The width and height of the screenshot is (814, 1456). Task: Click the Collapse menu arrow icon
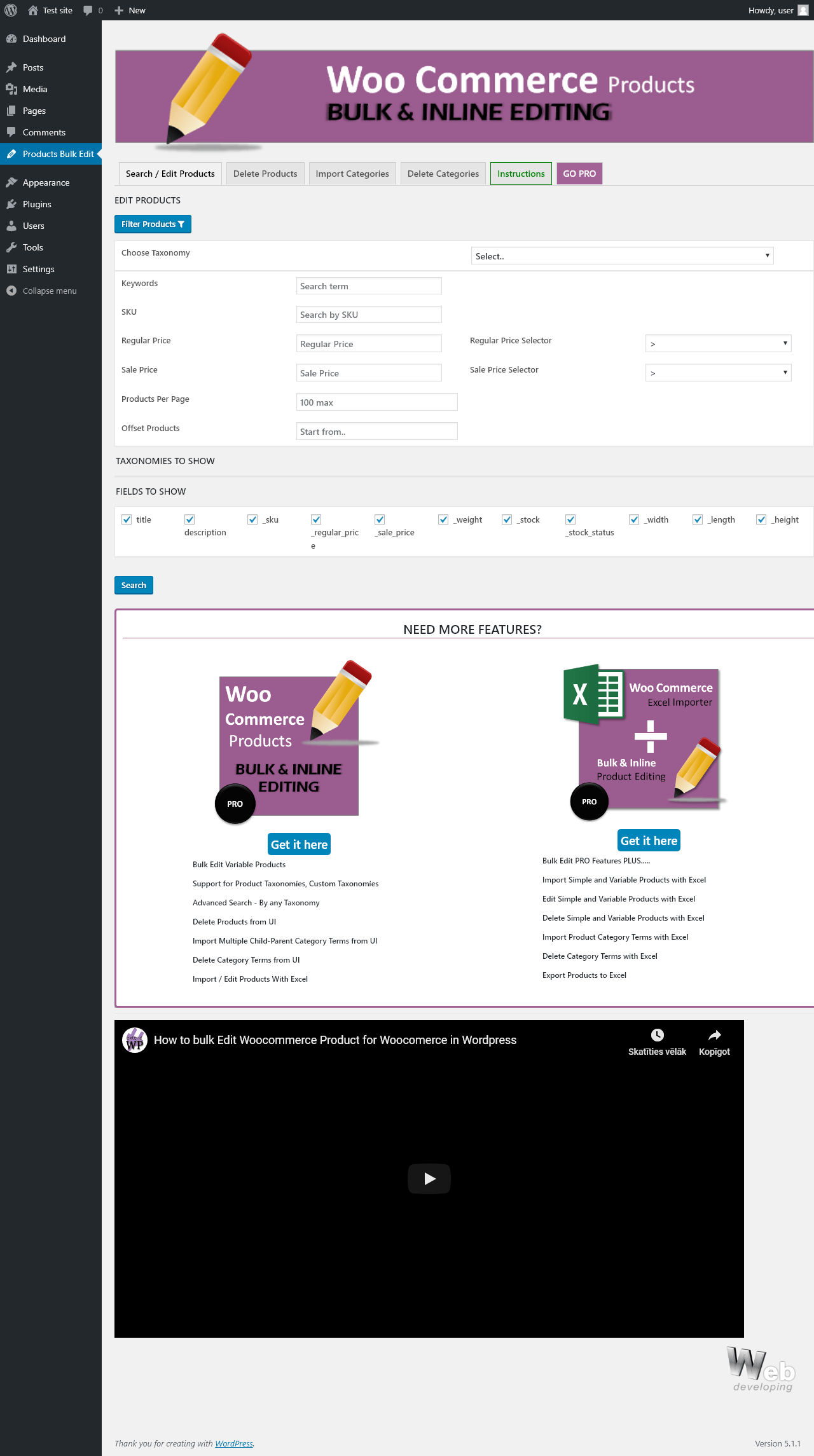coord(11,291)
